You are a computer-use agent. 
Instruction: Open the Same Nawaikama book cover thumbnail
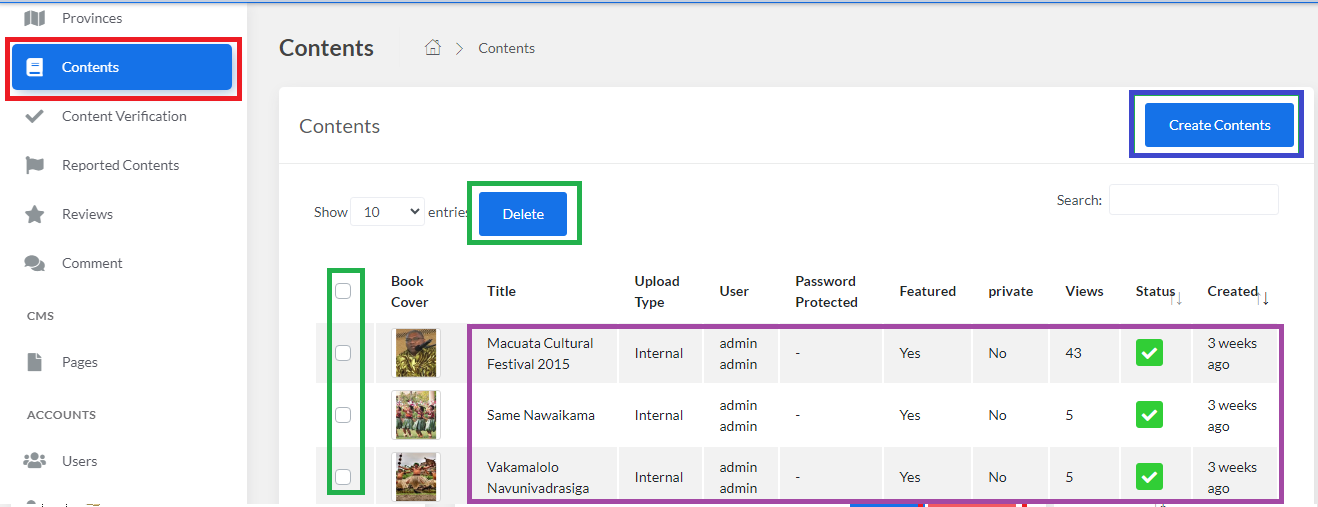point(415,415)
